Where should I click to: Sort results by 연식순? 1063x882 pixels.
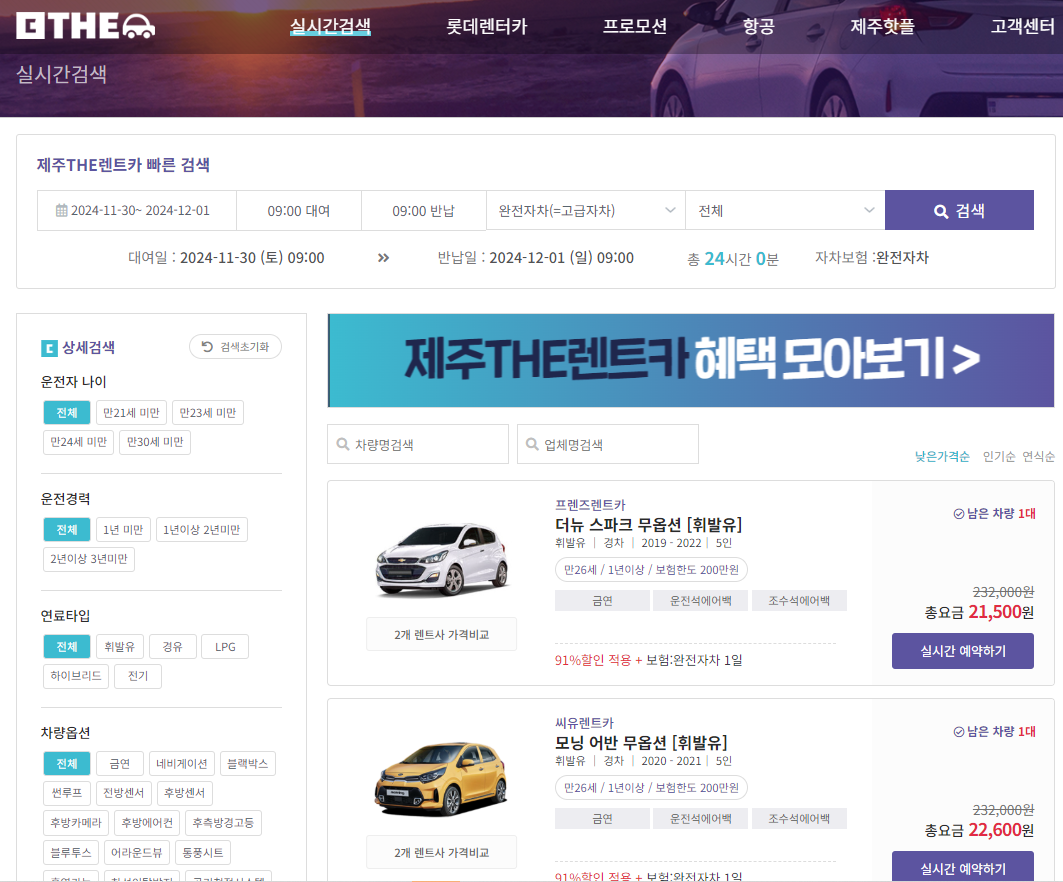click(1038, 456)
